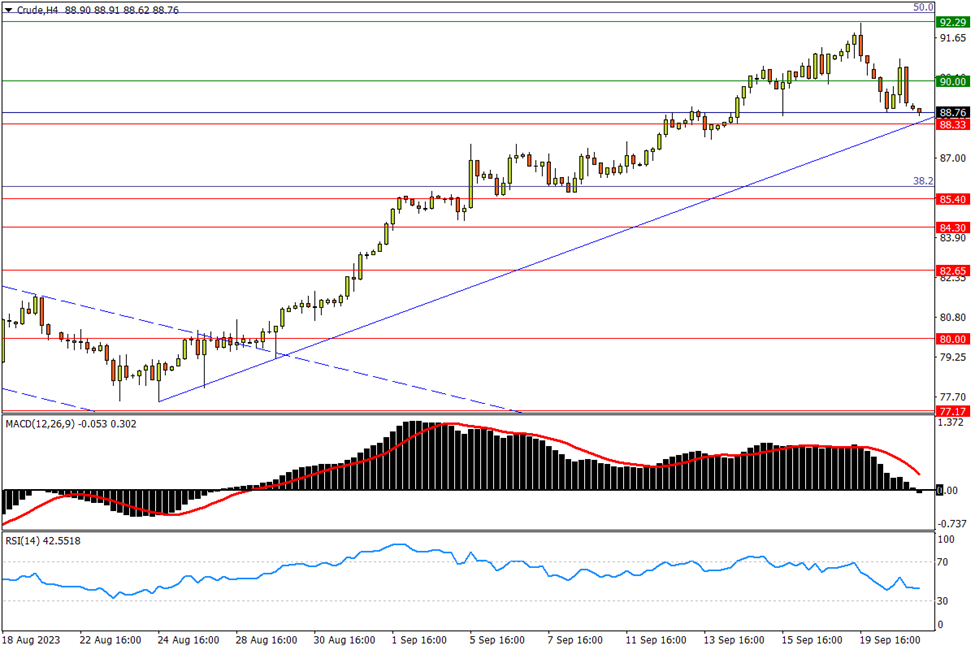
Task: Select the green 90.00 price level tag
Action: coord(952,81)
